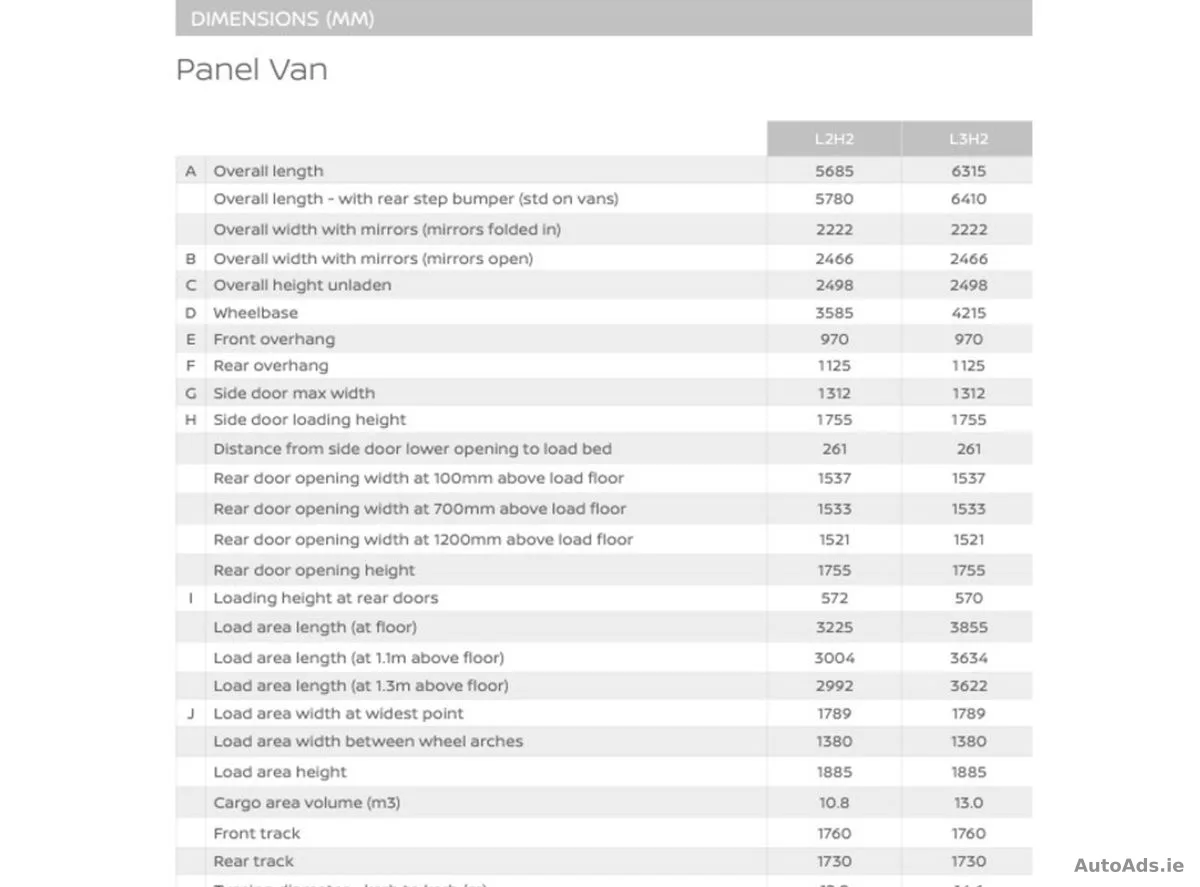Select the Loading height L2H2 value 572
1200x887 pixels.
pos(834,598)
